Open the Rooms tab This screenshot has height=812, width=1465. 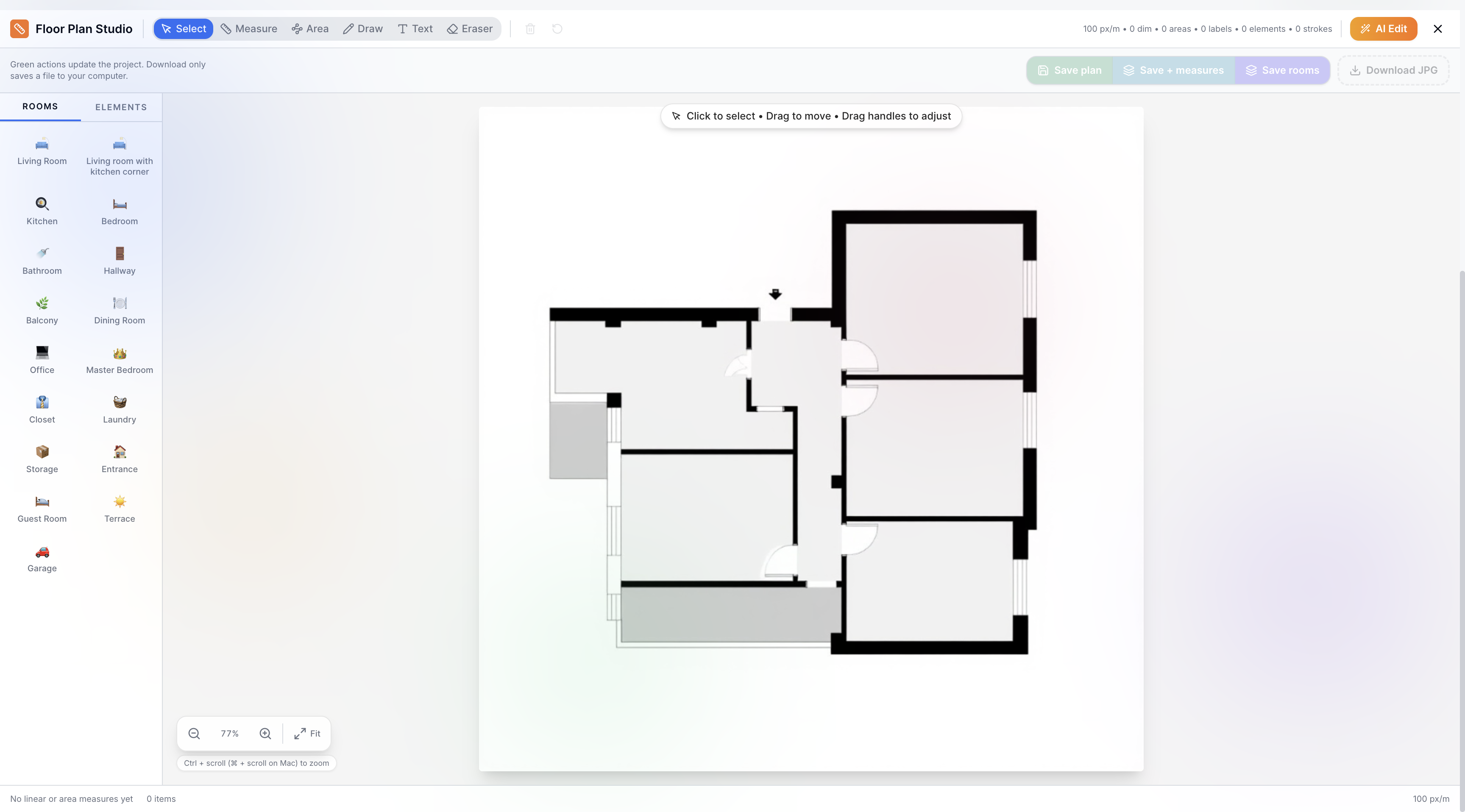(x=40, y=106)
